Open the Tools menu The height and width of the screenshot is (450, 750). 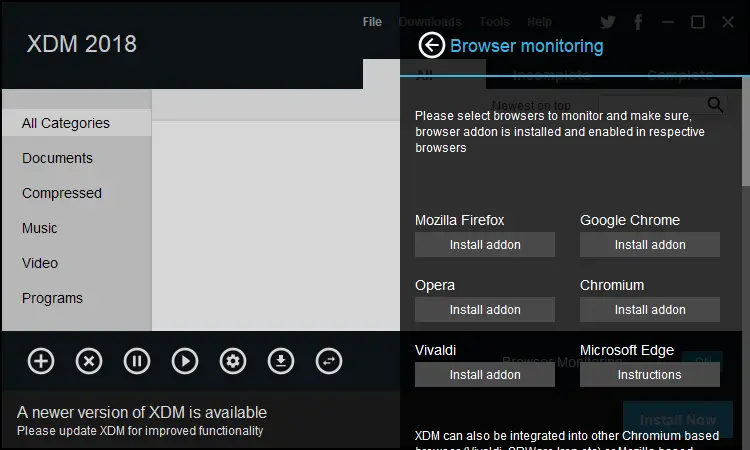[495, 22]
